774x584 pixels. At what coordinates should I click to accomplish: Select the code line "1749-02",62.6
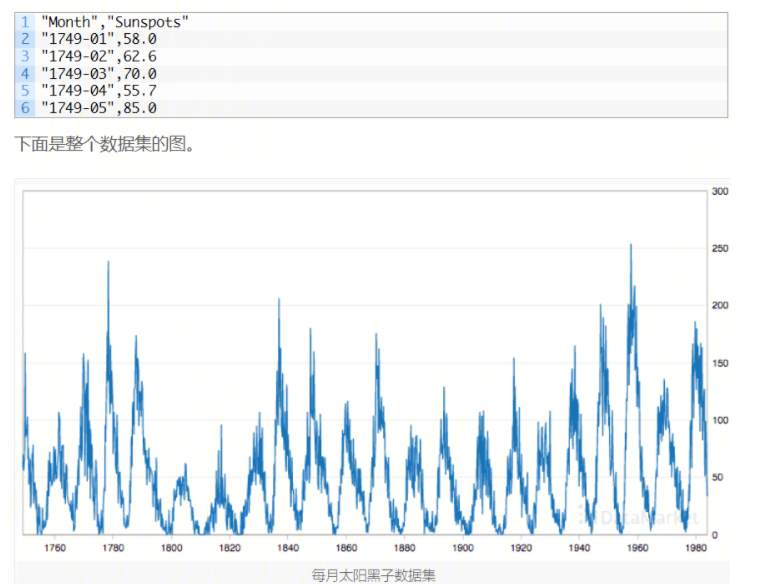pyautogui.click(x=99, y=56)
